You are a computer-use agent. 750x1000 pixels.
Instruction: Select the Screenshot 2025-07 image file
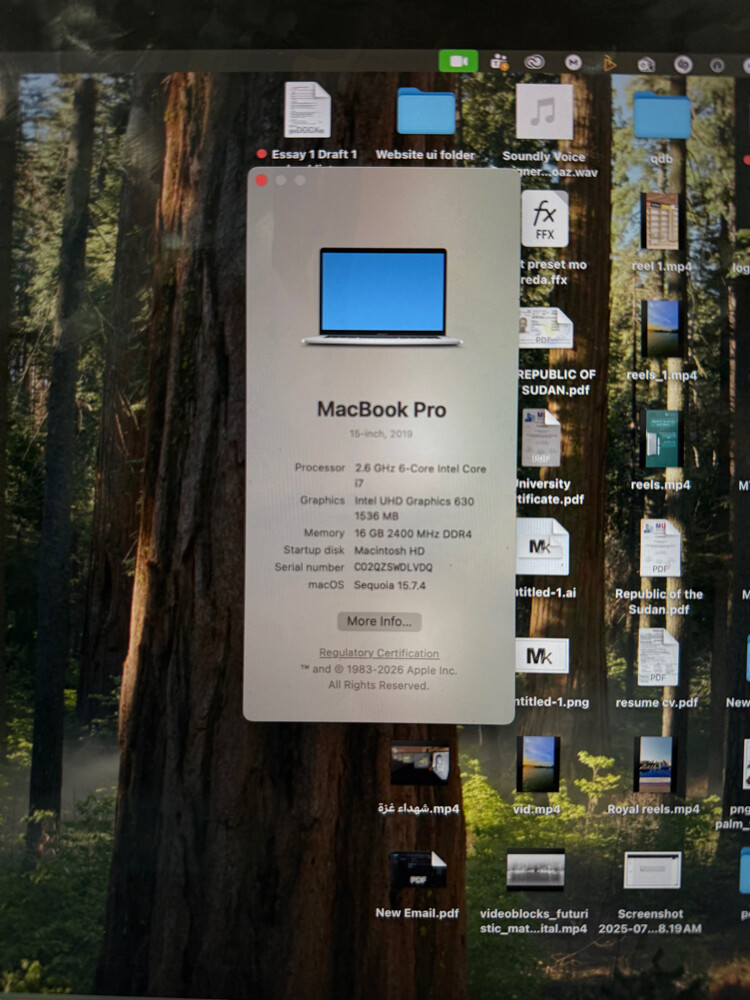point(652,870)
